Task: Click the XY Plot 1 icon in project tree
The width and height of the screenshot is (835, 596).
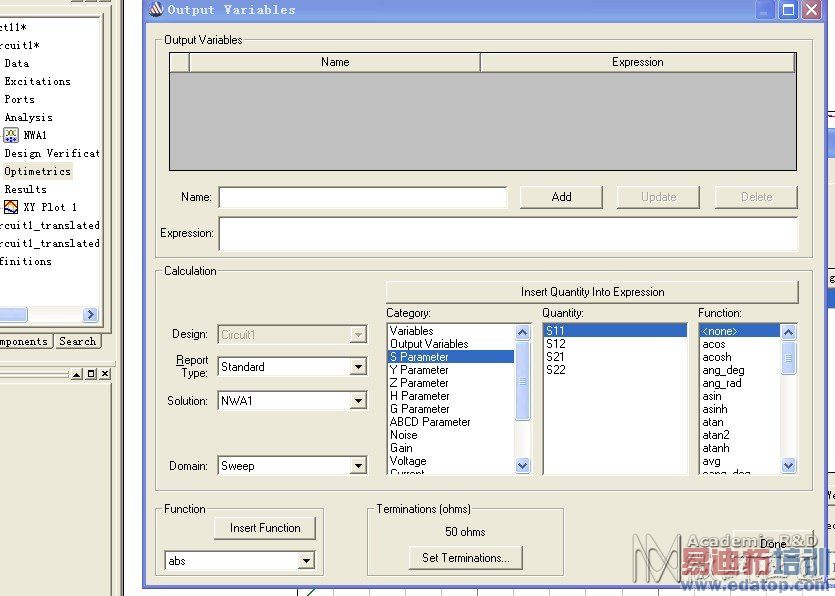Action: [x=11, y=207]
